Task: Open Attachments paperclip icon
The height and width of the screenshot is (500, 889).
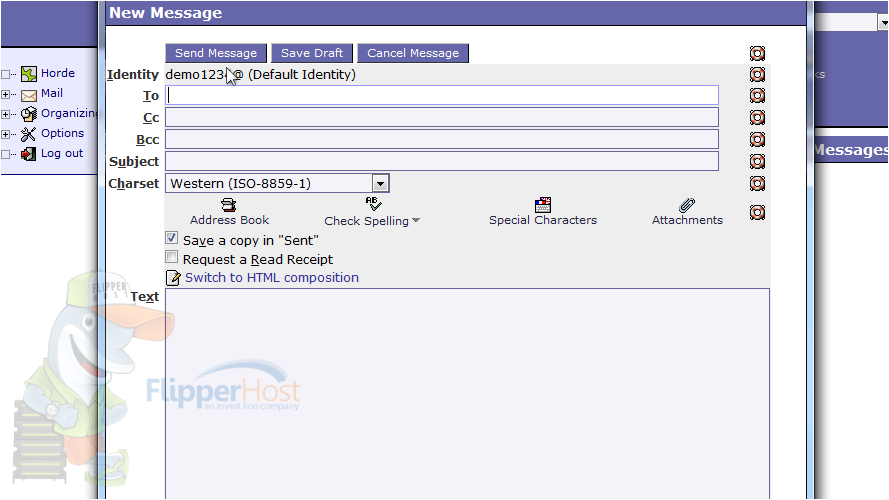Action: point(687,205)
